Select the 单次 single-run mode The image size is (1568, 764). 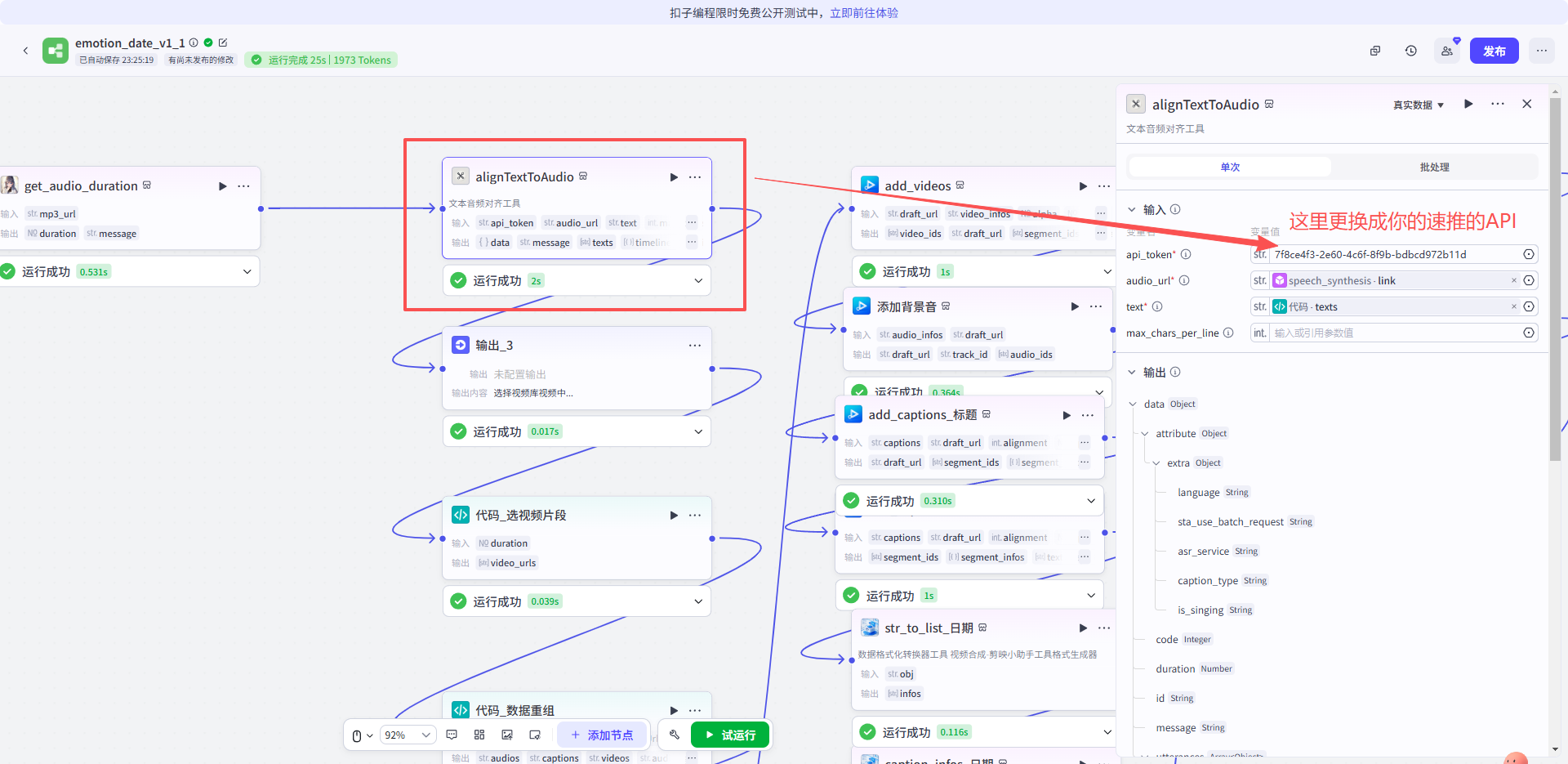point(1230,167)
